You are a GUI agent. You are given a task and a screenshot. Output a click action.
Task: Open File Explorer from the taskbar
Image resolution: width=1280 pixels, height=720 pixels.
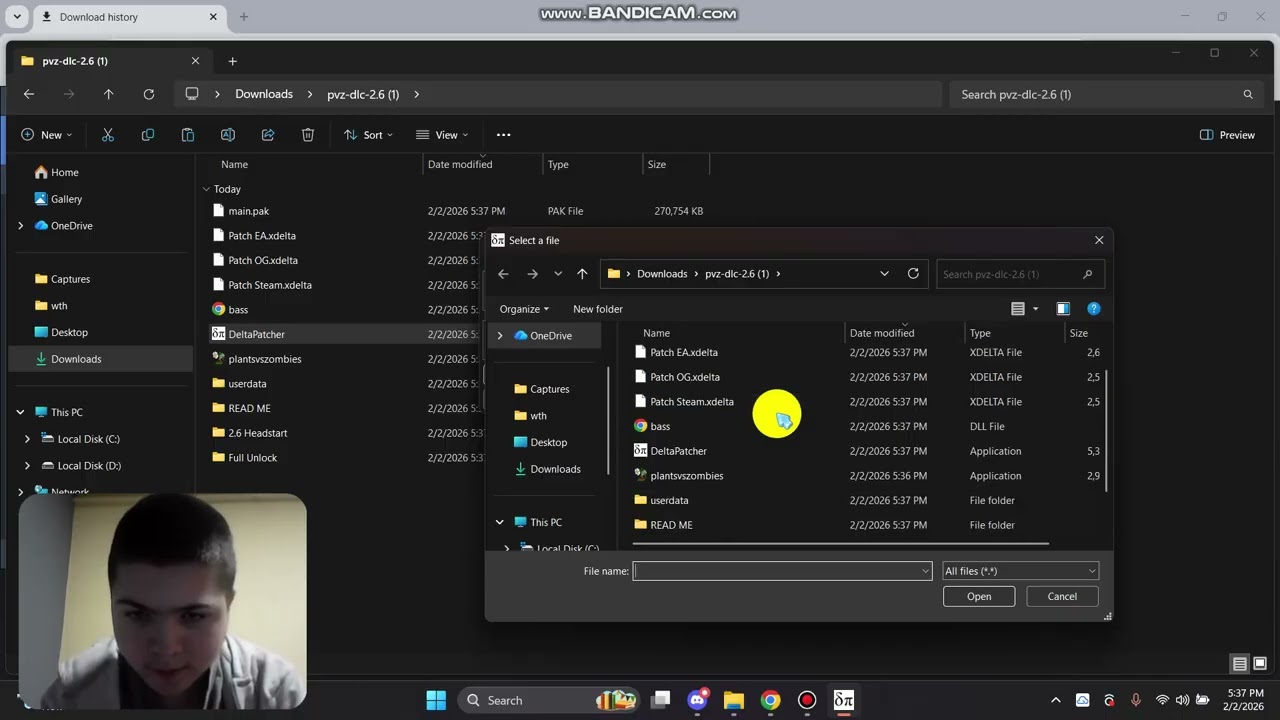coord(734,700)
